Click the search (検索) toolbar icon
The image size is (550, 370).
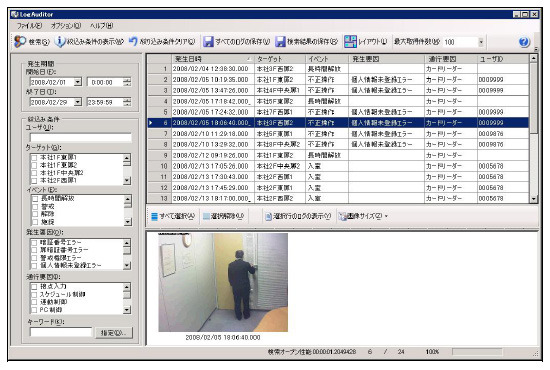point(20,42)
